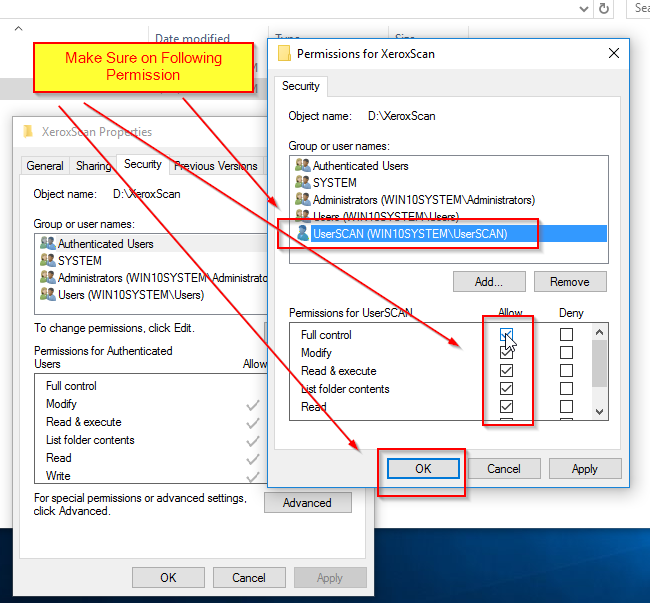Open Sharing tab in XeroxScan Properties
The height and width of the screenshot is (603, 650).
(x=93, y=166)
